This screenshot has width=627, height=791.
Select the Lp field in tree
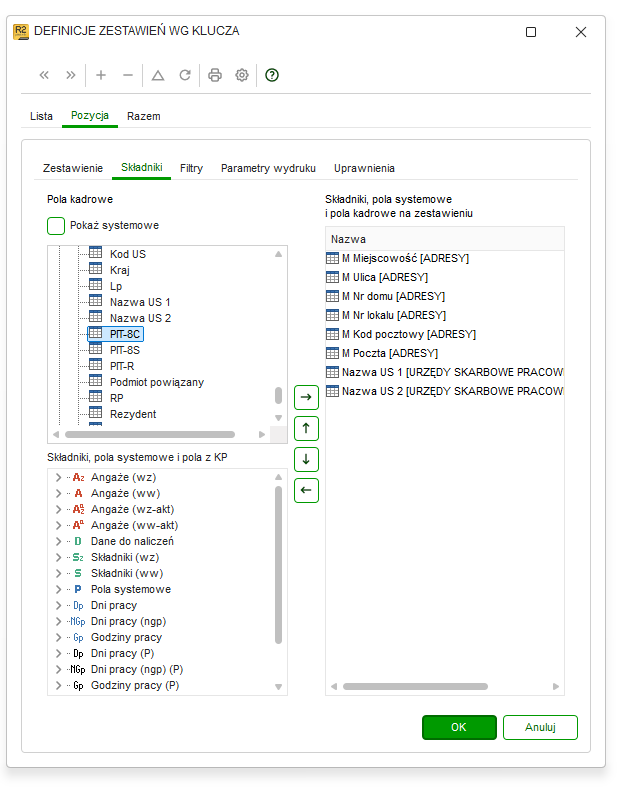pyautogui.click(x=116, y=287)
